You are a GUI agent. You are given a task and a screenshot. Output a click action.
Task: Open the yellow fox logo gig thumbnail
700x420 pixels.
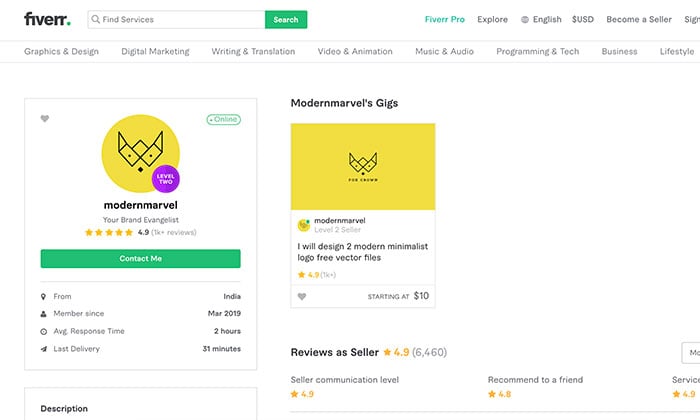363,166
